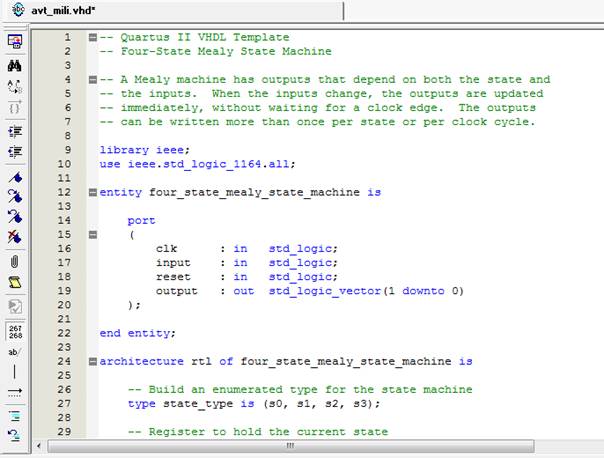604x458 pixels.
Task: Toggle bookmark with the blue flag icon
Action: [15, 175]
